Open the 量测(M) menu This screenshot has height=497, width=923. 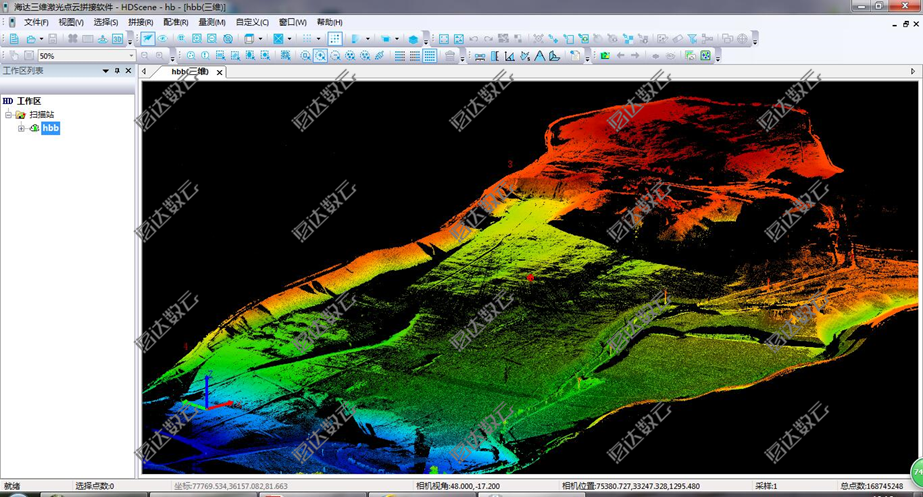212,22
